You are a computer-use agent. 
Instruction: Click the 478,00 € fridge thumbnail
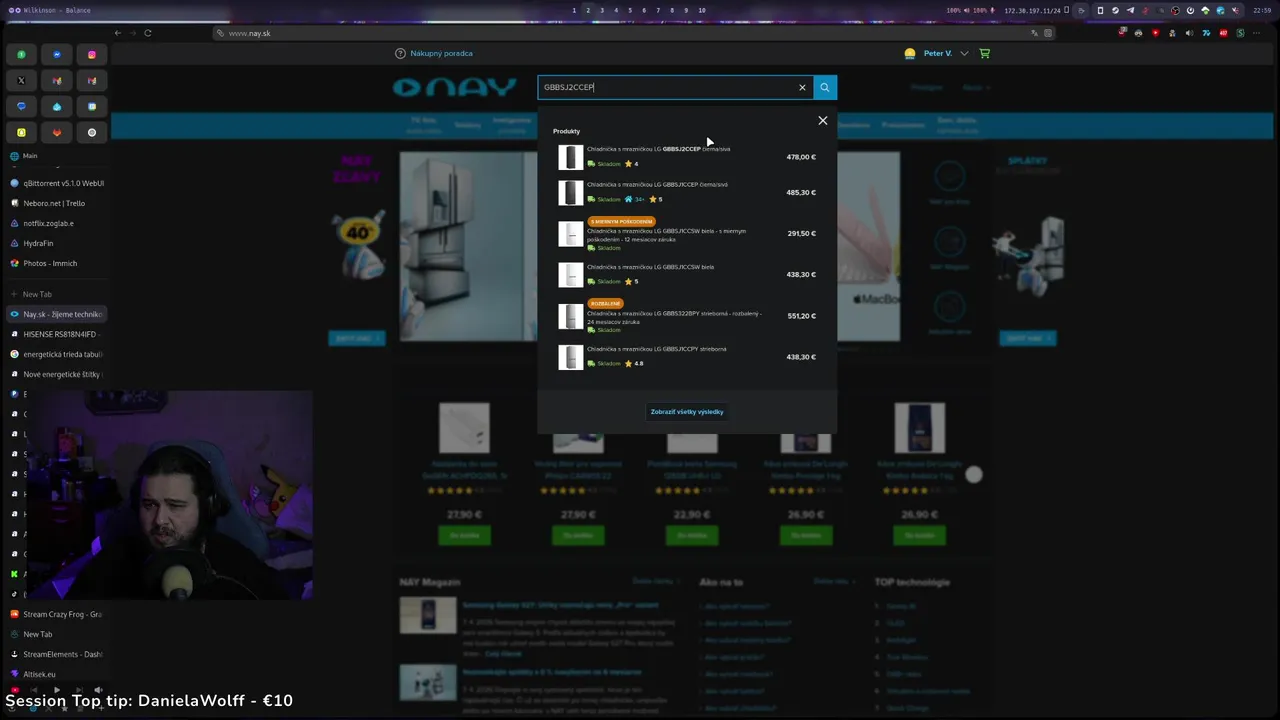[x=570, y=157]
